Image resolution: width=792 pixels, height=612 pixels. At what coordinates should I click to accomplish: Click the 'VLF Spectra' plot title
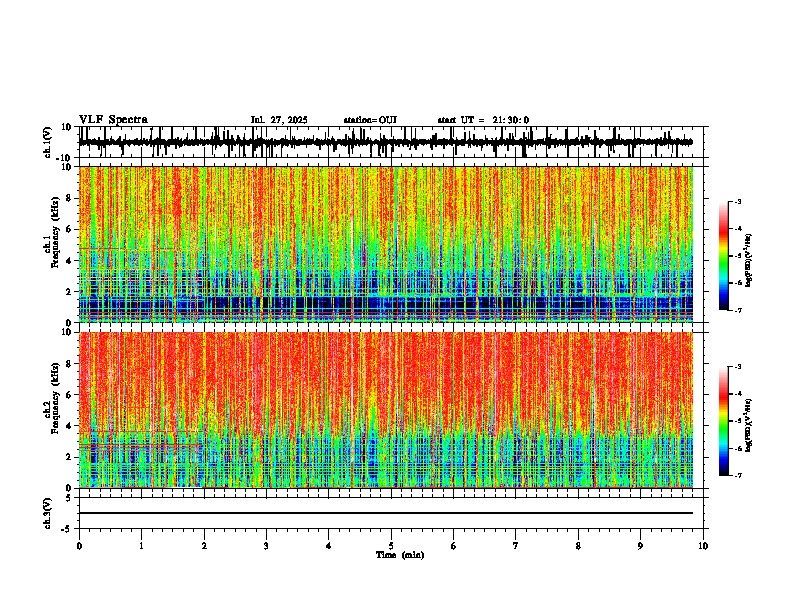114,120
